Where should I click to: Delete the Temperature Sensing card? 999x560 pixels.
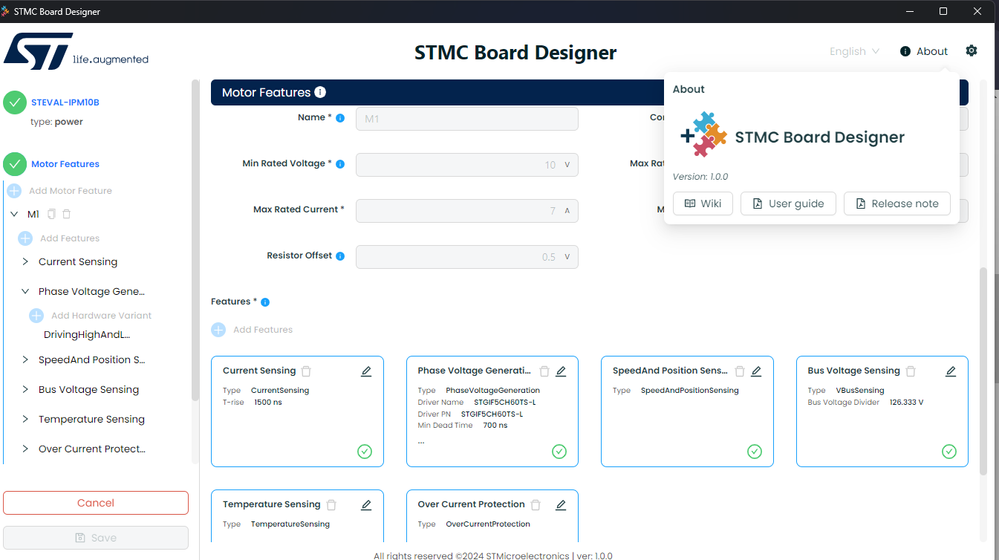[331, 505]
